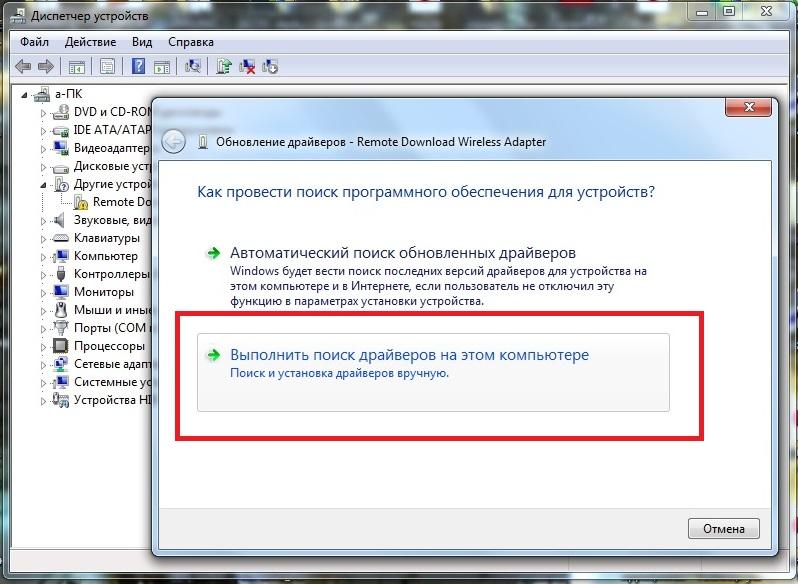Close the driver update dialog with red X
Screen dimensions: 798x584
click(748, 107)
